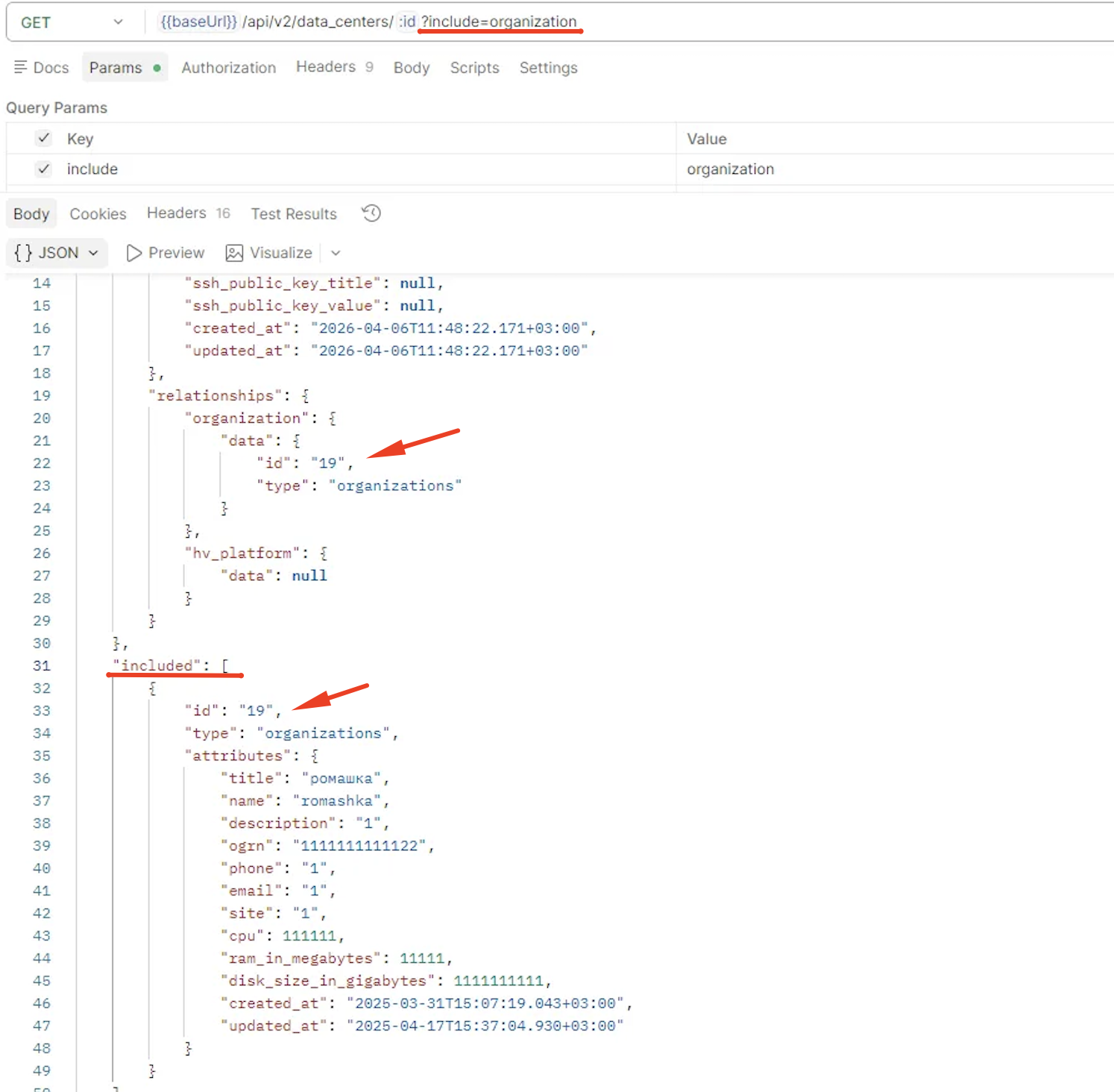Click the disk_size_in_gigabytes value 1111111111

499,980
